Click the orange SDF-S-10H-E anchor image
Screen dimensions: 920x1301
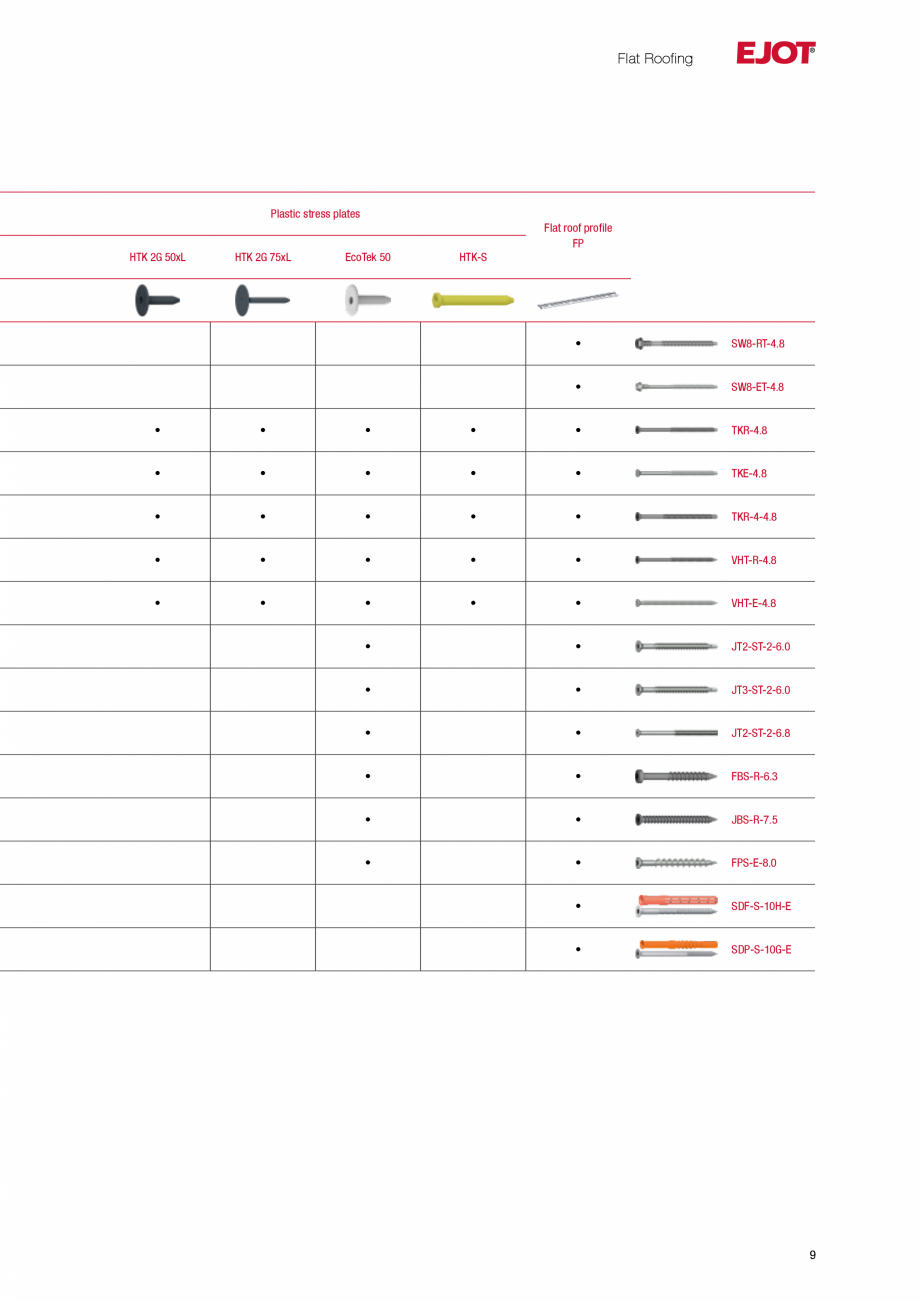(x=676, y=905)
